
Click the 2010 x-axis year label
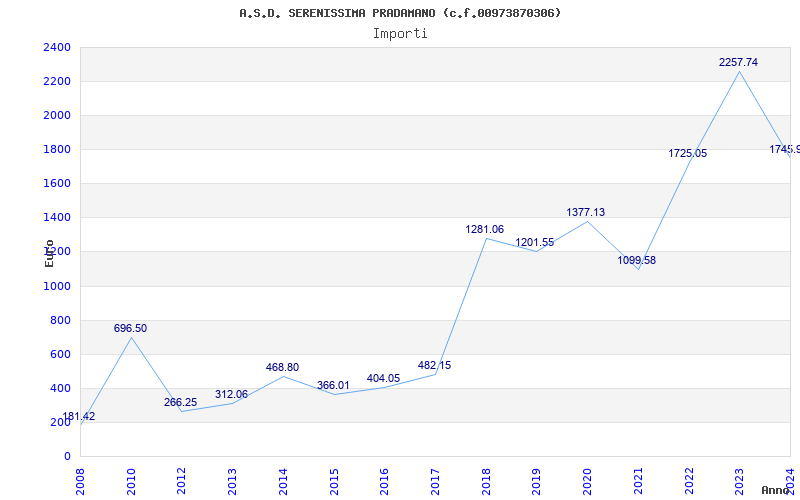tap(131, 481)
